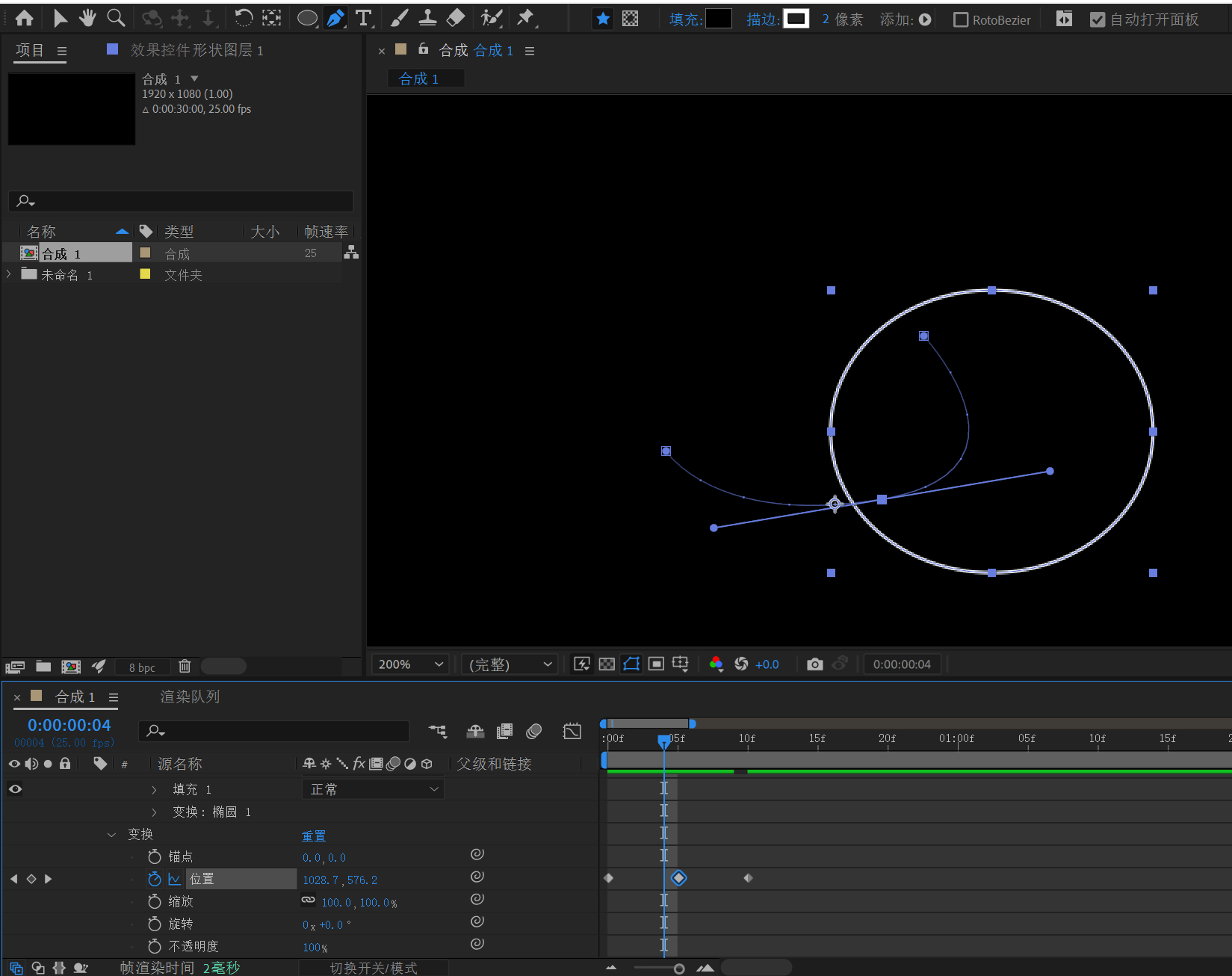Collapse the 变换 transform group
Screen dimensions: 1232x976
(x=111, y=834)
